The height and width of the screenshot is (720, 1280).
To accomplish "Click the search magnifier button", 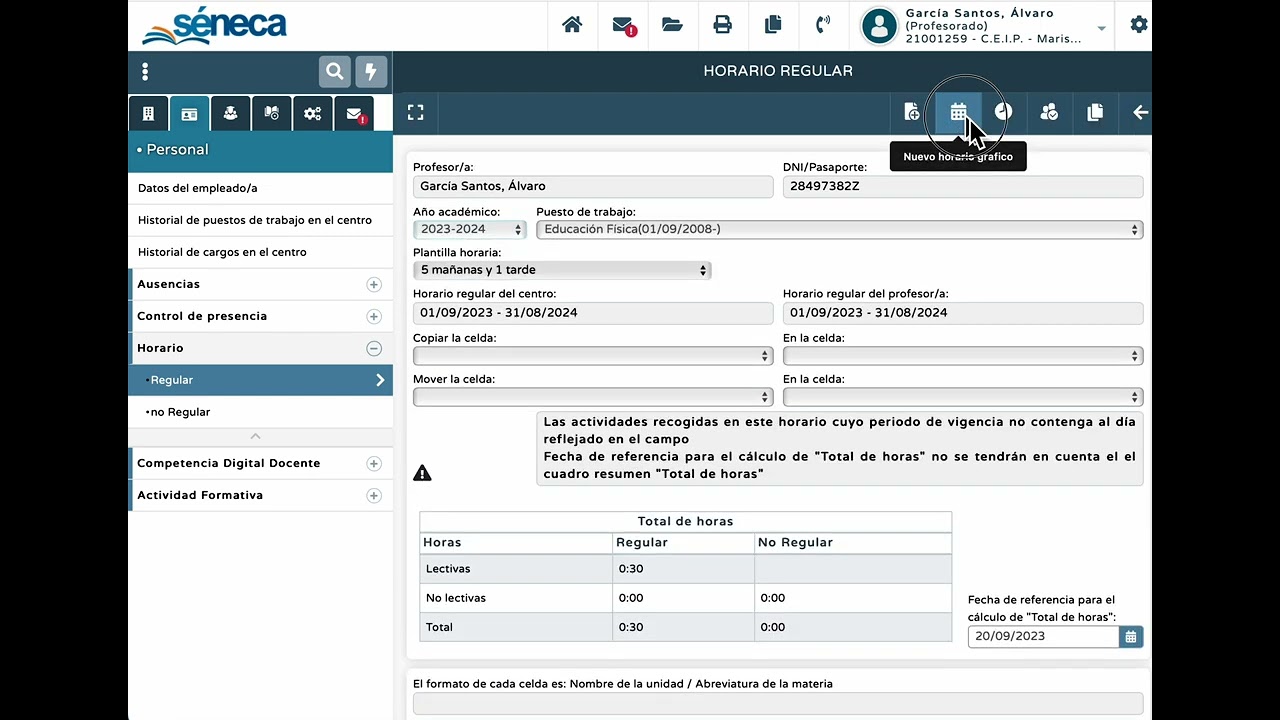I will click(x=335, y=71).
